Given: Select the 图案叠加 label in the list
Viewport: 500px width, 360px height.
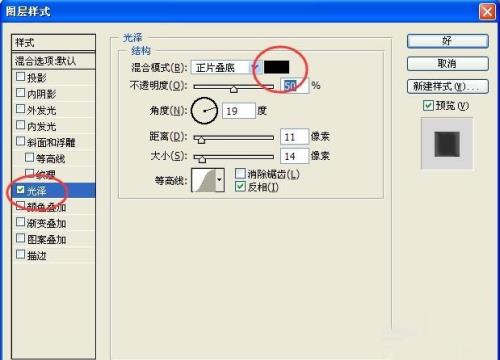Looking at the screenshot, I should click(x=46, y=239).
